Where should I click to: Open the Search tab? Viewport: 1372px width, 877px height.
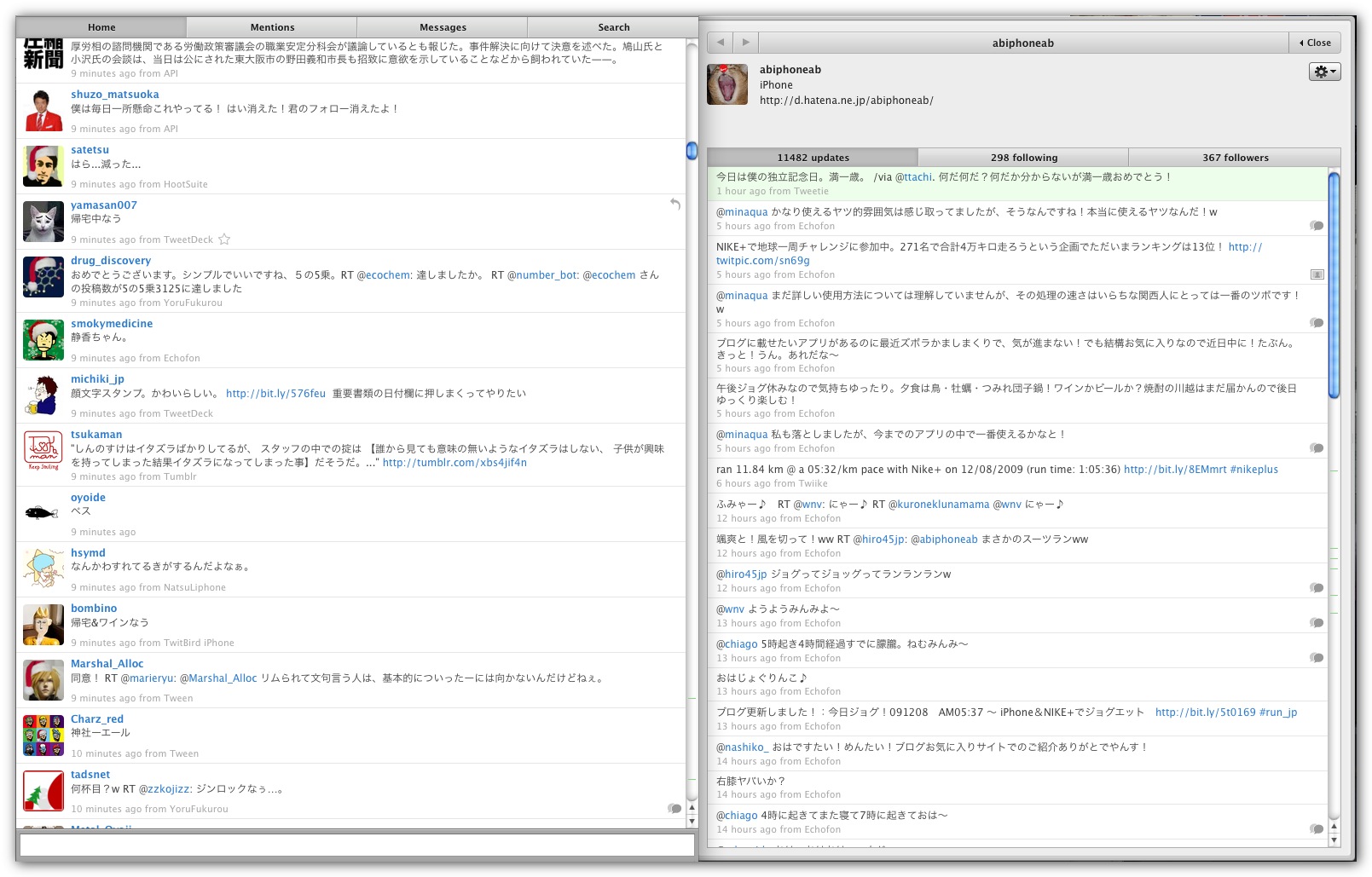pyautogui.click(x=613, y=27)
